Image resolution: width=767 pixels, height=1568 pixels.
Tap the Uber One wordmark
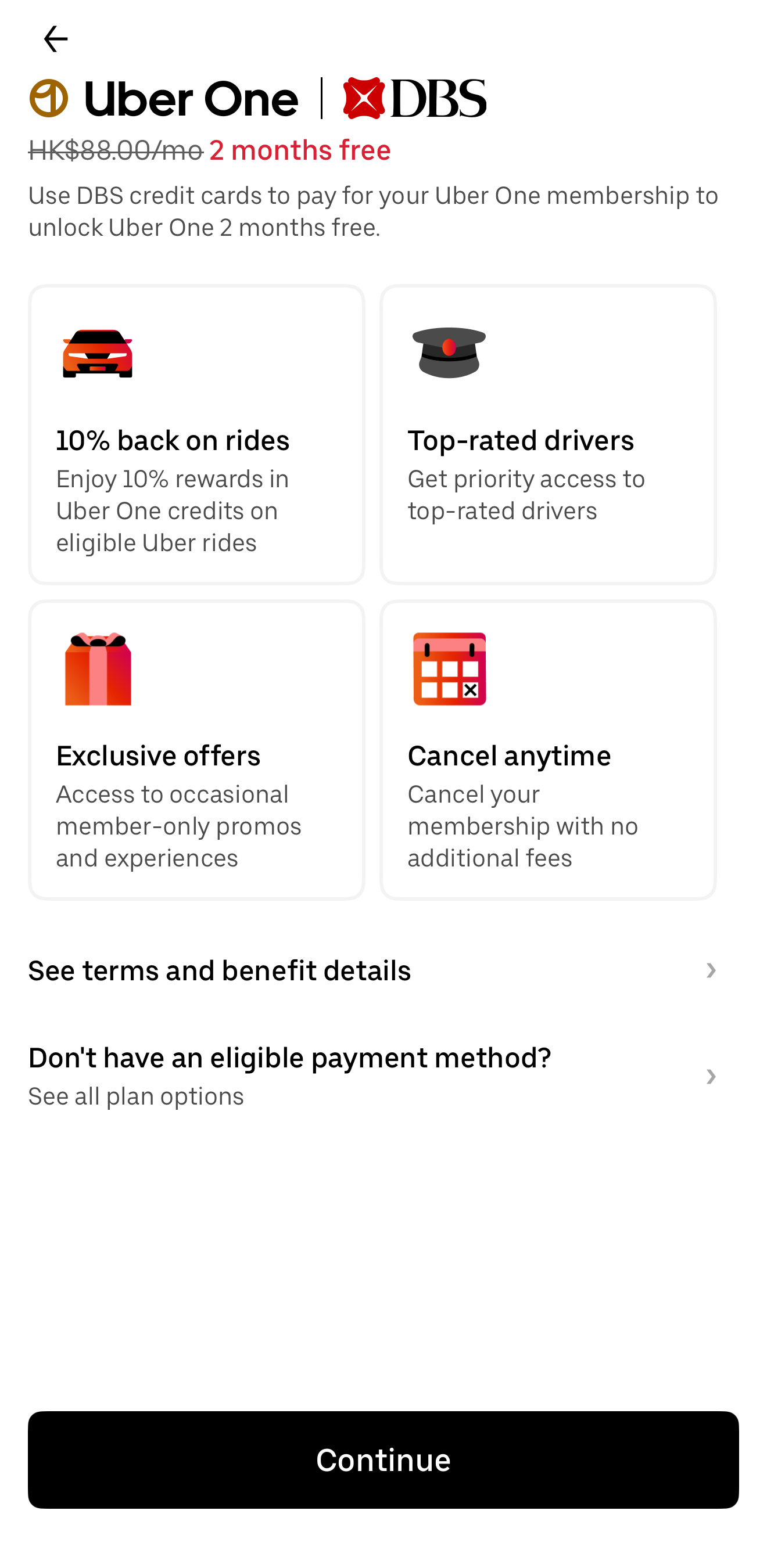coord(191,99)
